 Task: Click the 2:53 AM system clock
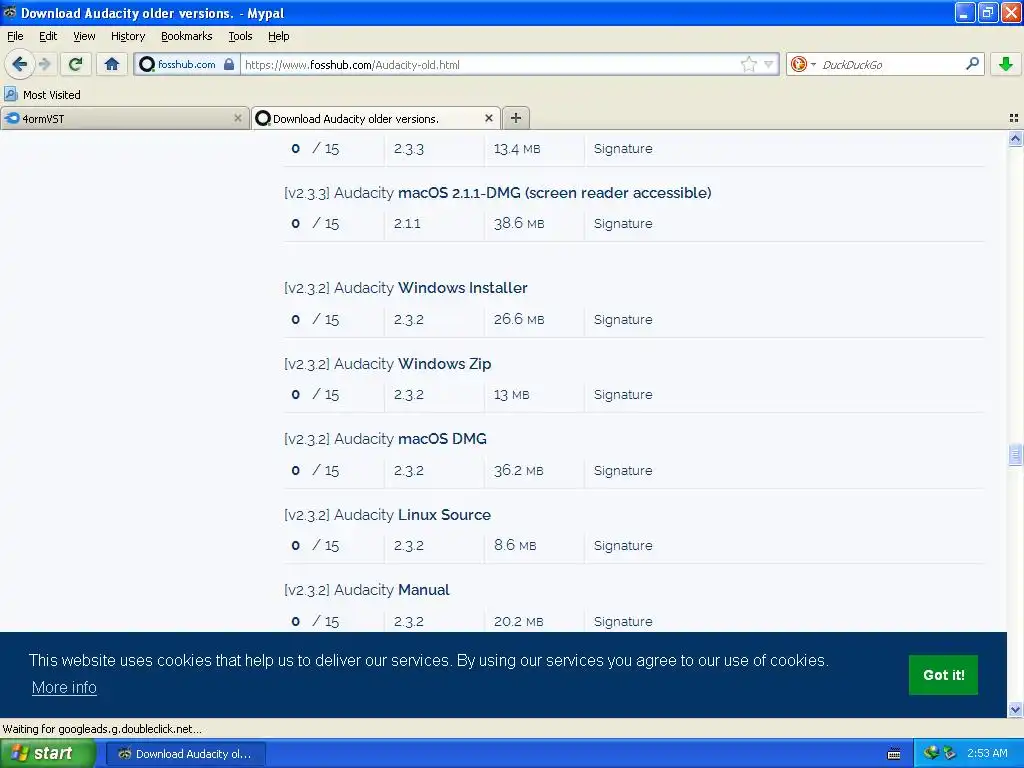pyautogui.click(x=987, y=753)
